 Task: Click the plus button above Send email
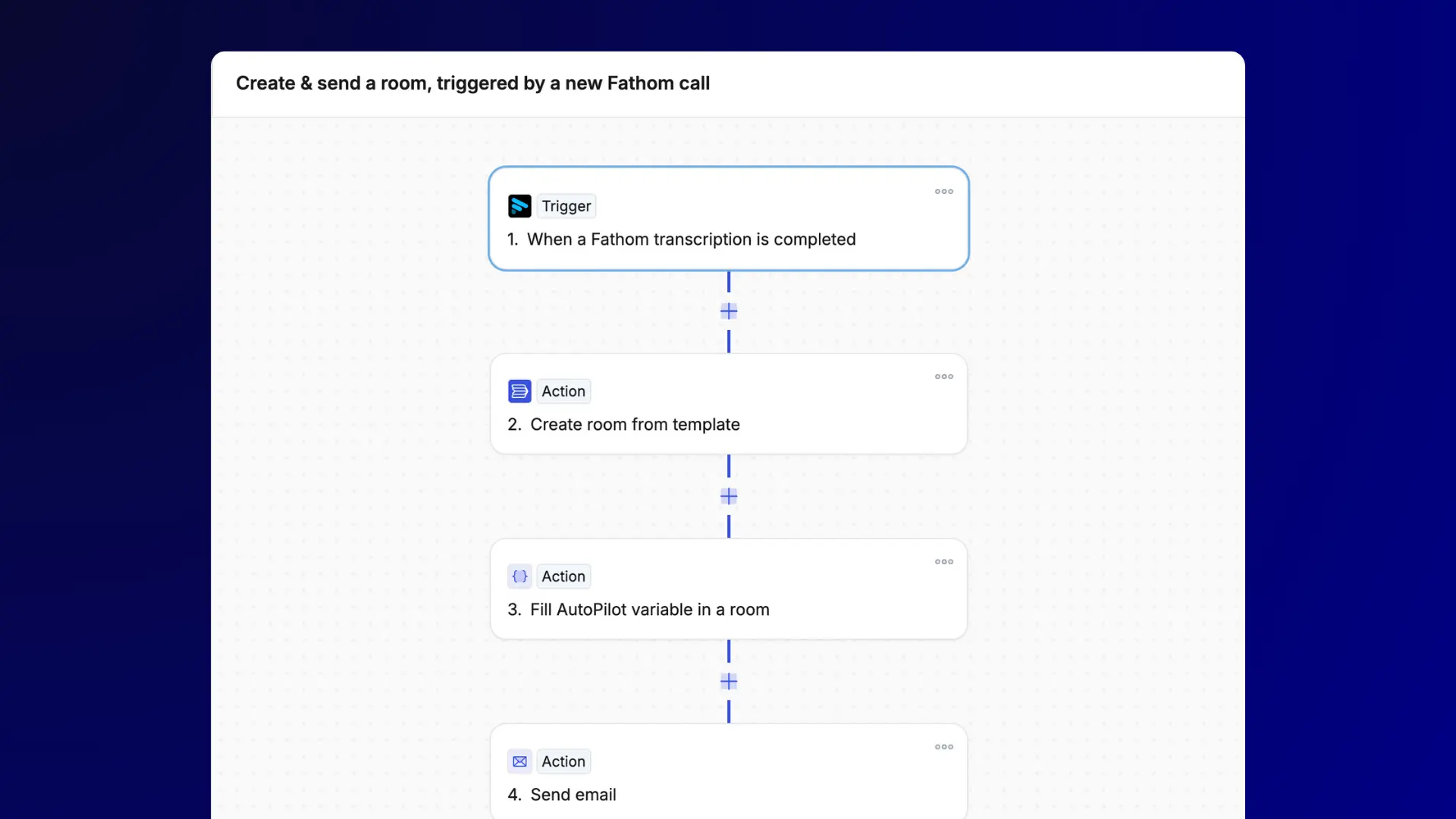(728, 681)
